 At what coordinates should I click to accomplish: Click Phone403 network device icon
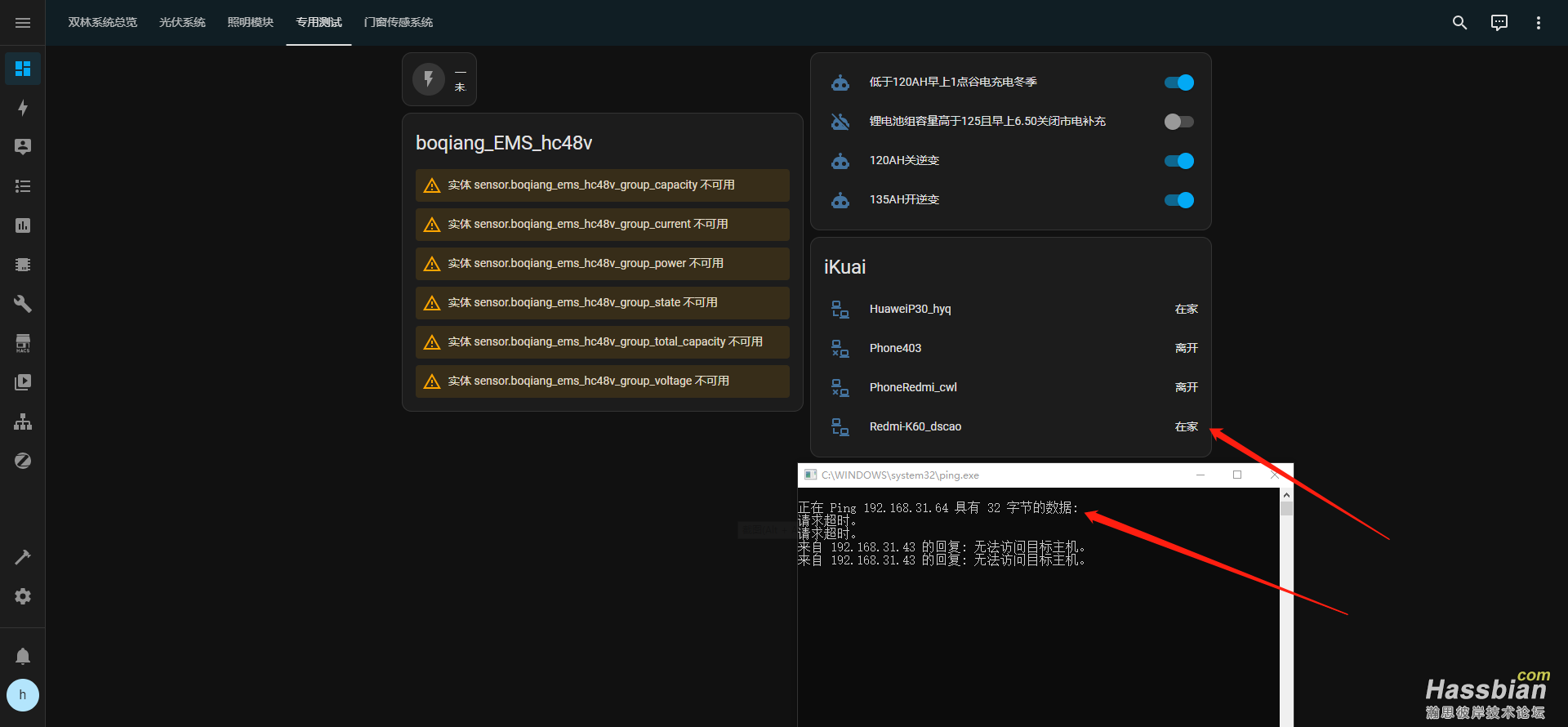pyautogui.click(x=840, y=349)
